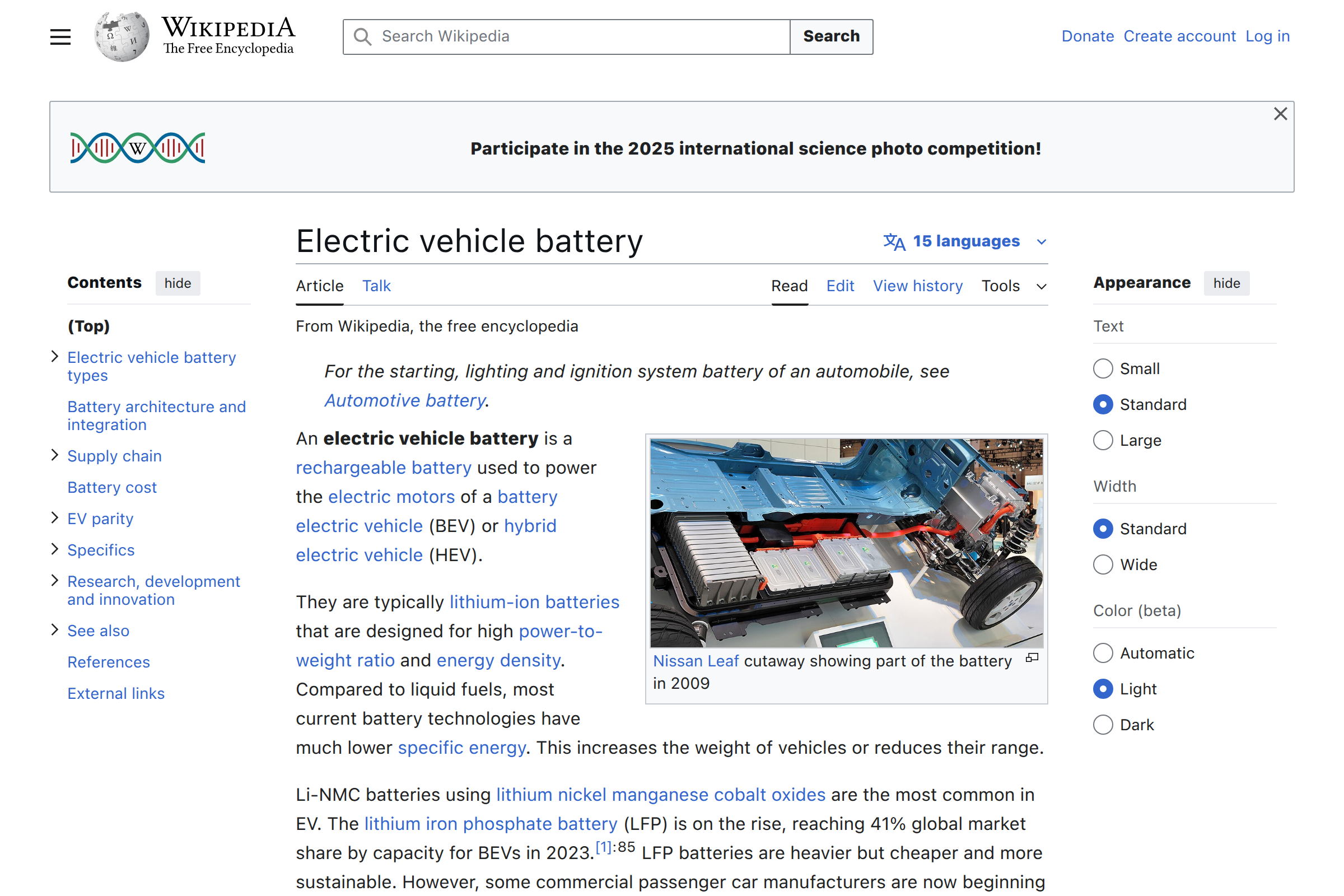Open the hamburger main menu
The height and width of the screenshot is (896, 1344).
[60, 37]
